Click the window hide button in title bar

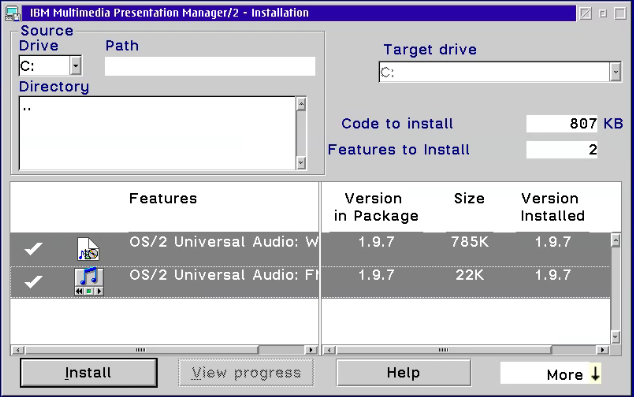(585, 13)
